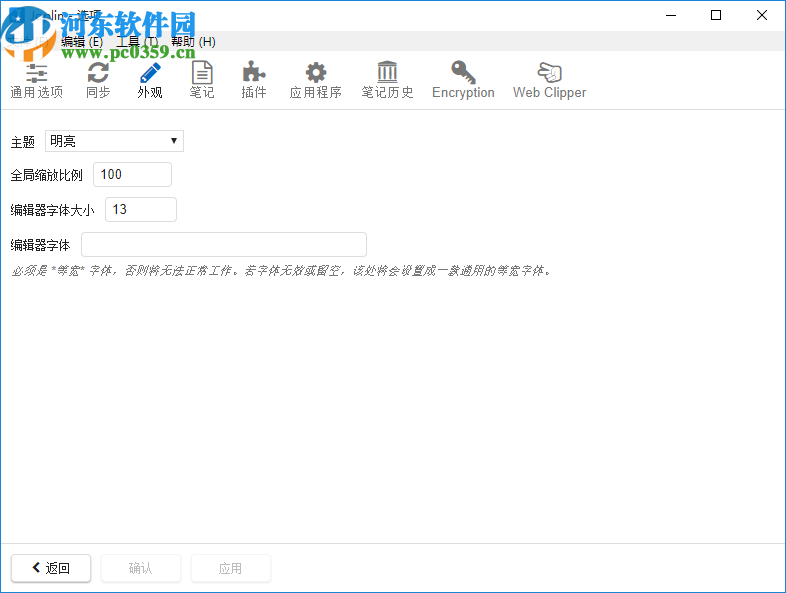The height and width of the screenshot is (593, 786).
Task: Open the Web Clipper section
Action: 549,80
